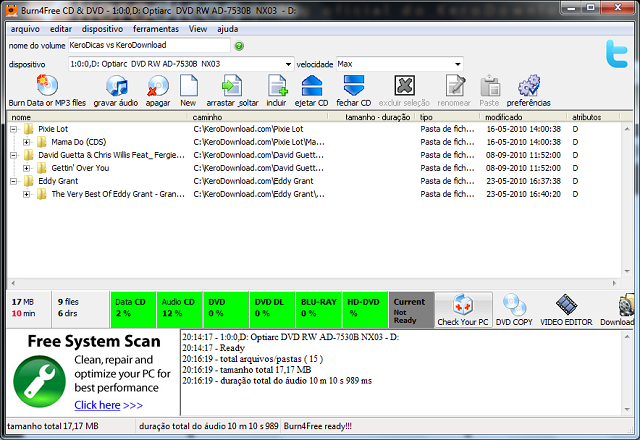Click green icon beside volume name
This screenshot has height=440, width=640.
239,46
